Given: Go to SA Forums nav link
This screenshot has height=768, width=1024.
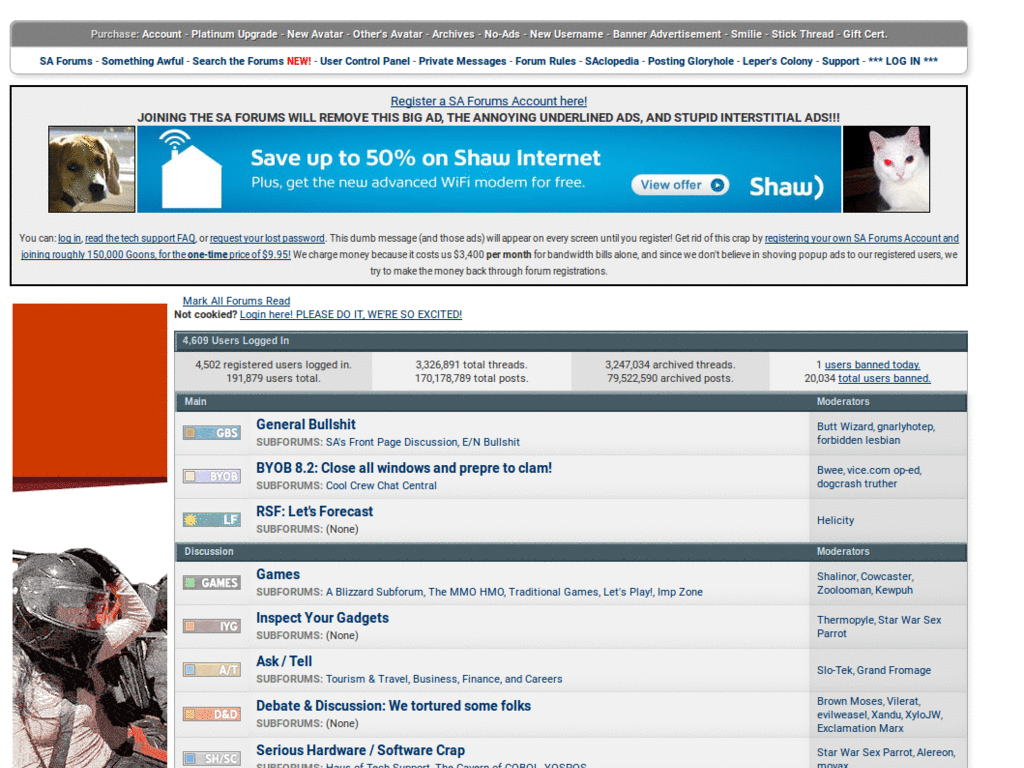Looking at the screenshot, I should [66, 61].
